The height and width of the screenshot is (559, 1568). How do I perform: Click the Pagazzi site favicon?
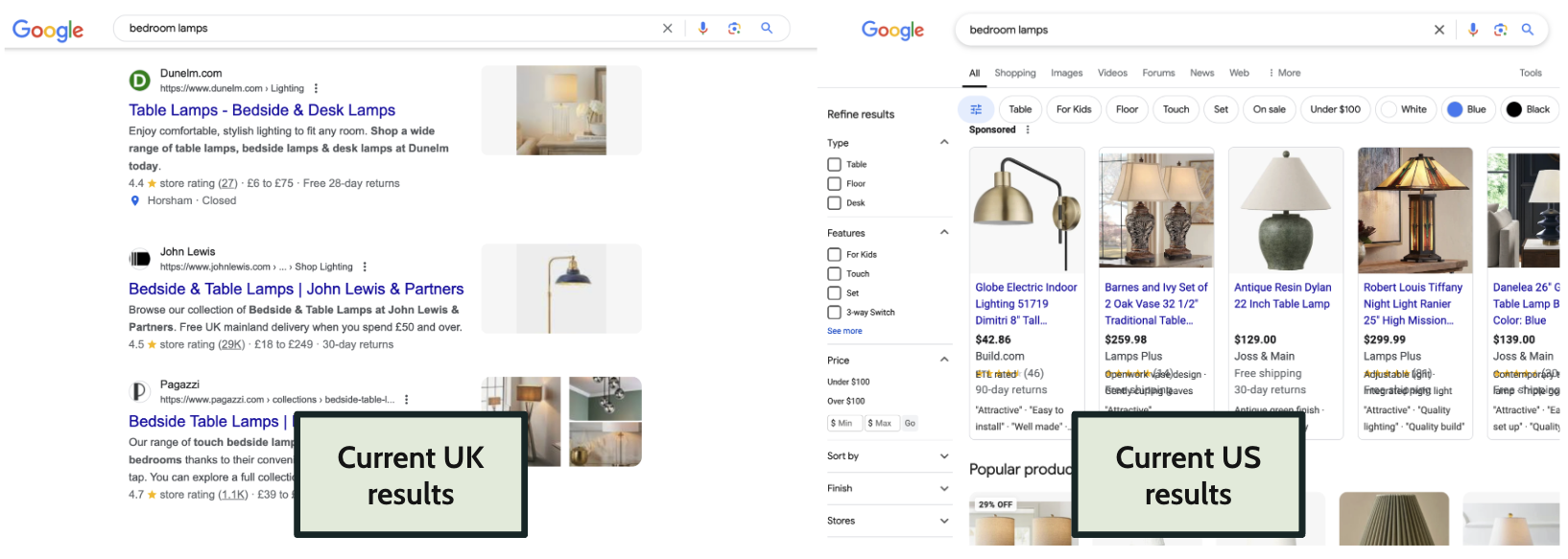(140, 391)
